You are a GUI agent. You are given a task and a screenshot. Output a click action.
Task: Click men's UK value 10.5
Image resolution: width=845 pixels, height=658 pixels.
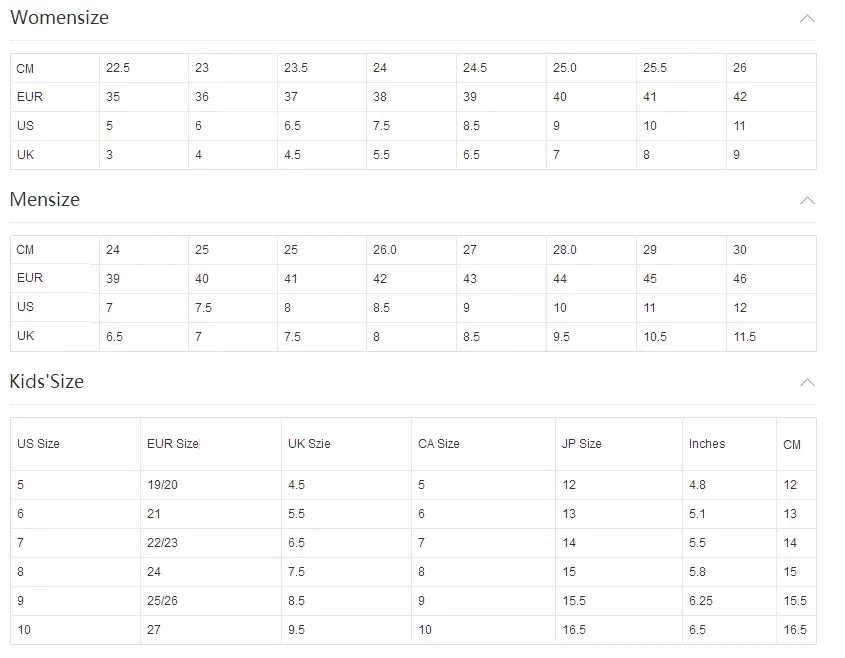[x=655, y=337]
